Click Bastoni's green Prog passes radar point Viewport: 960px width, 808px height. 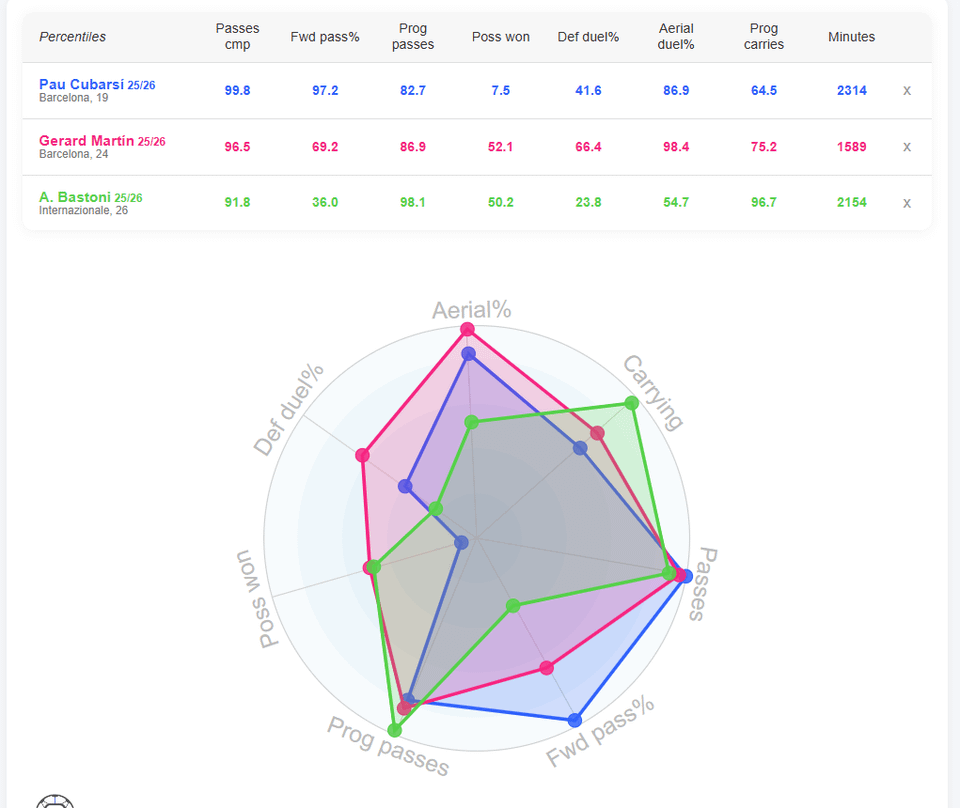396,728
